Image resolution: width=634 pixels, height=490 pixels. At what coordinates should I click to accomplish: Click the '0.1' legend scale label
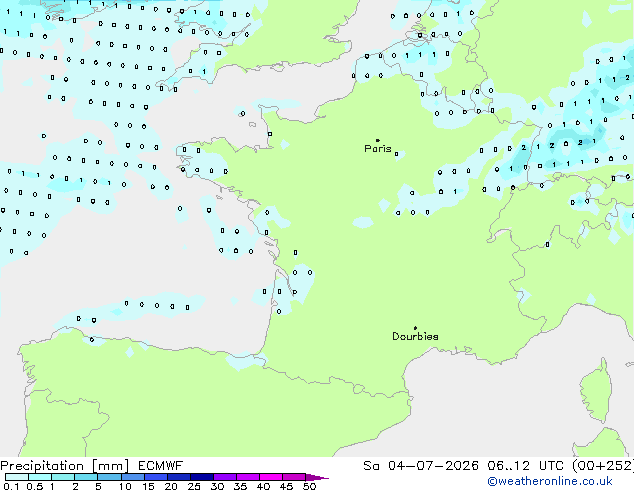tap(11, 486)
